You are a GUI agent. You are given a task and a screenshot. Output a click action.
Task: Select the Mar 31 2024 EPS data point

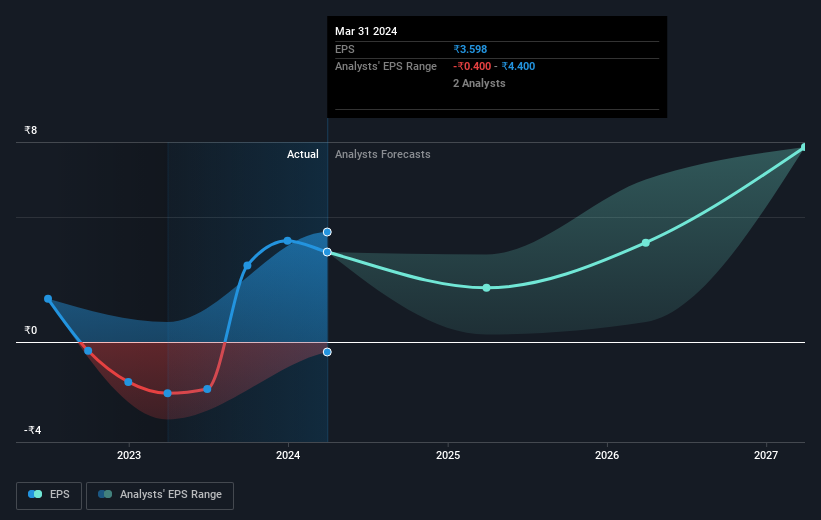327,252
